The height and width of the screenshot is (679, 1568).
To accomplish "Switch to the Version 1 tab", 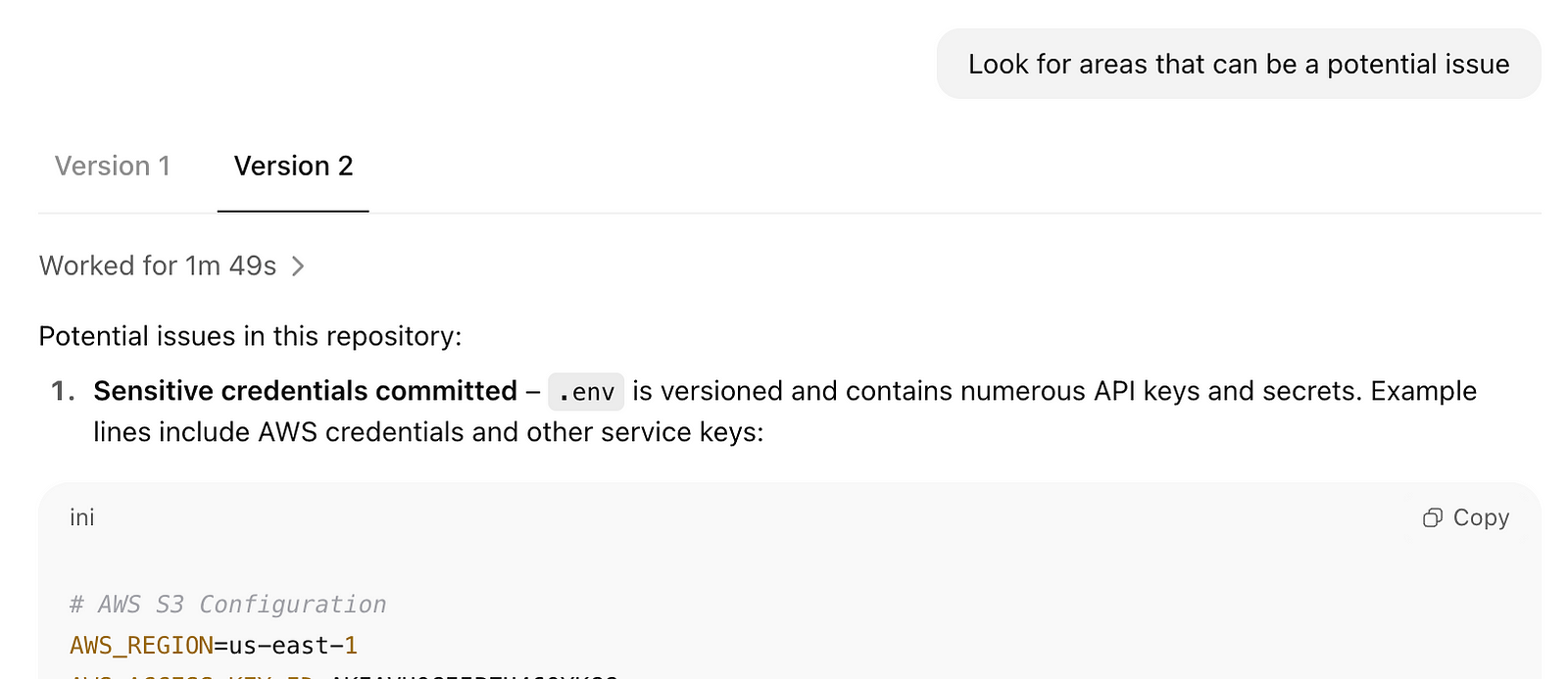I will 113,166.
